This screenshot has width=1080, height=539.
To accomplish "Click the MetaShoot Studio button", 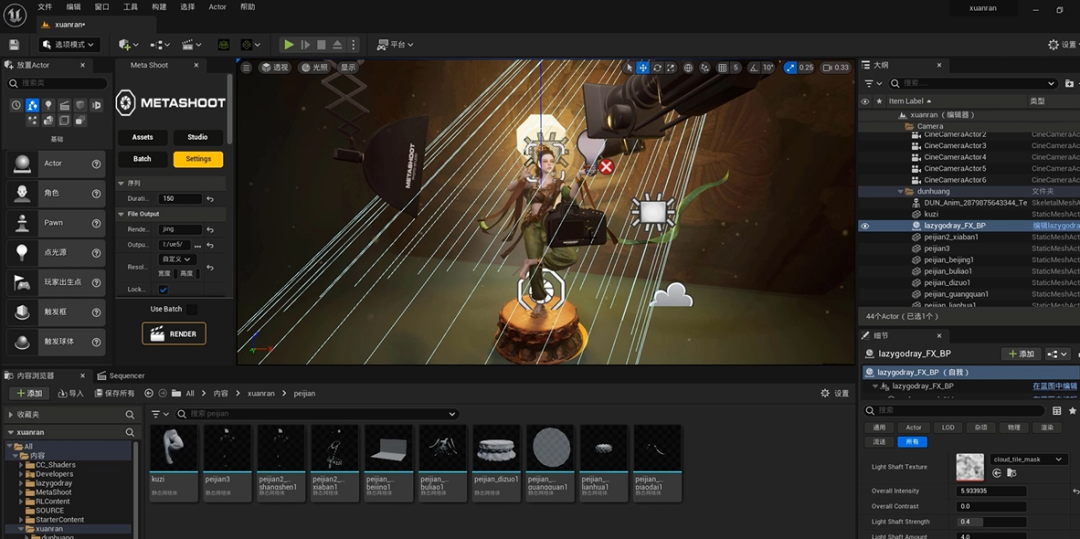I will coord(198,137).
